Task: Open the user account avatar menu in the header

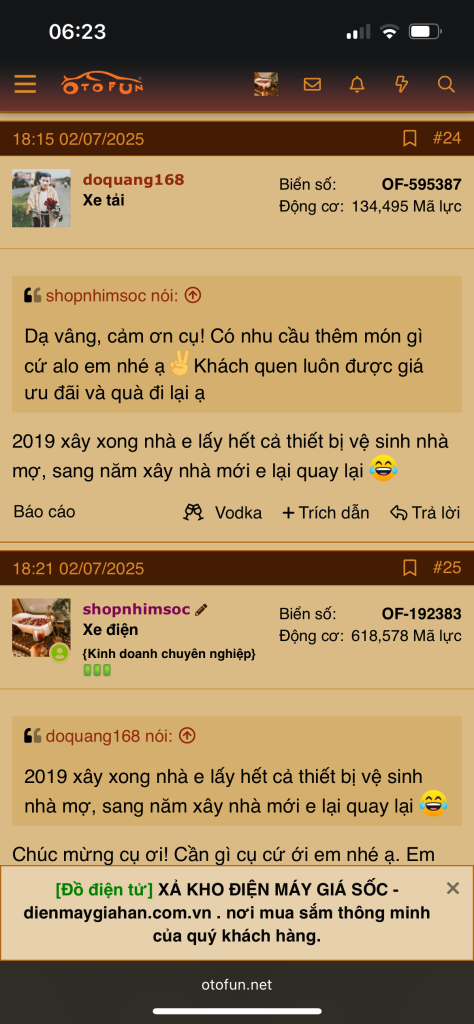Action: click(266, 84)
